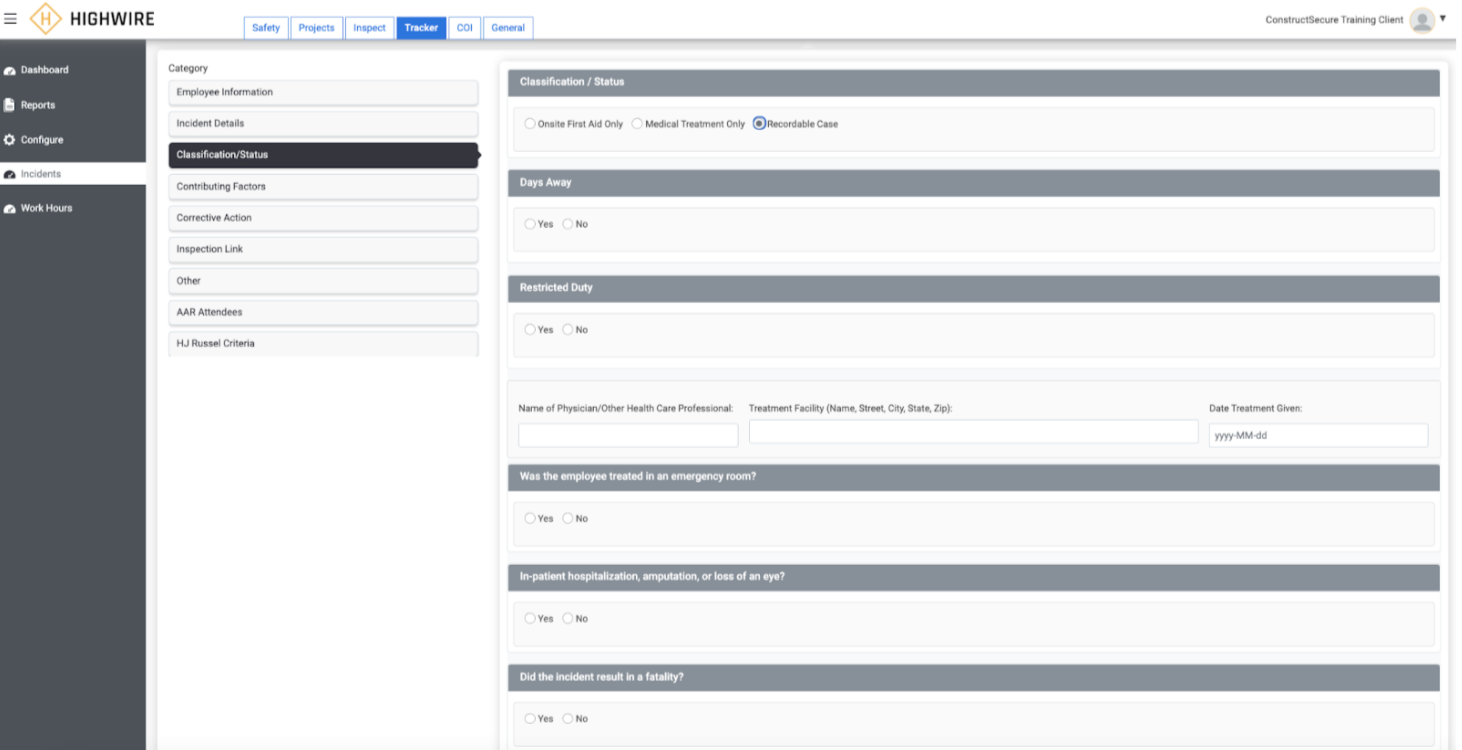
Task: Select the Inspection Link category
Action: point(323,249)
